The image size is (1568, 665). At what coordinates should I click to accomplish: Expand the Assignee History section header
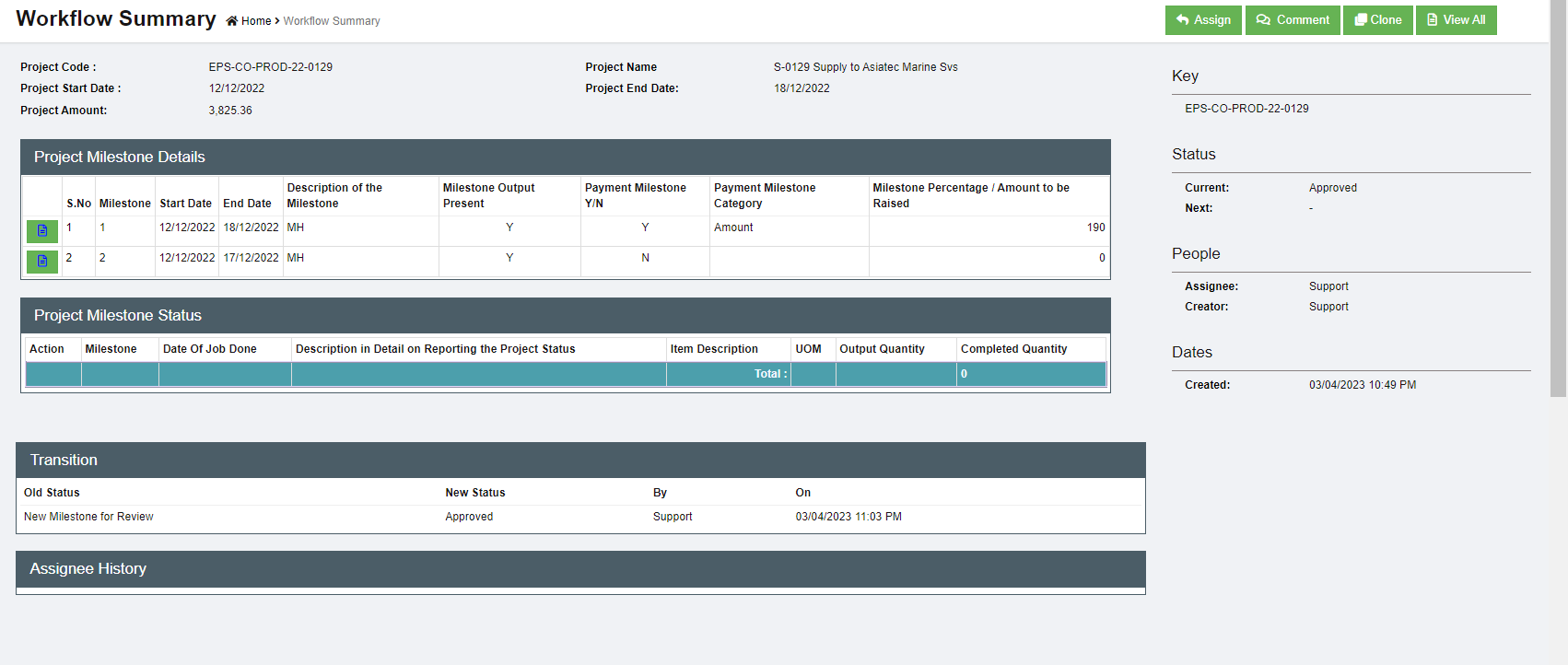(580, 569)
